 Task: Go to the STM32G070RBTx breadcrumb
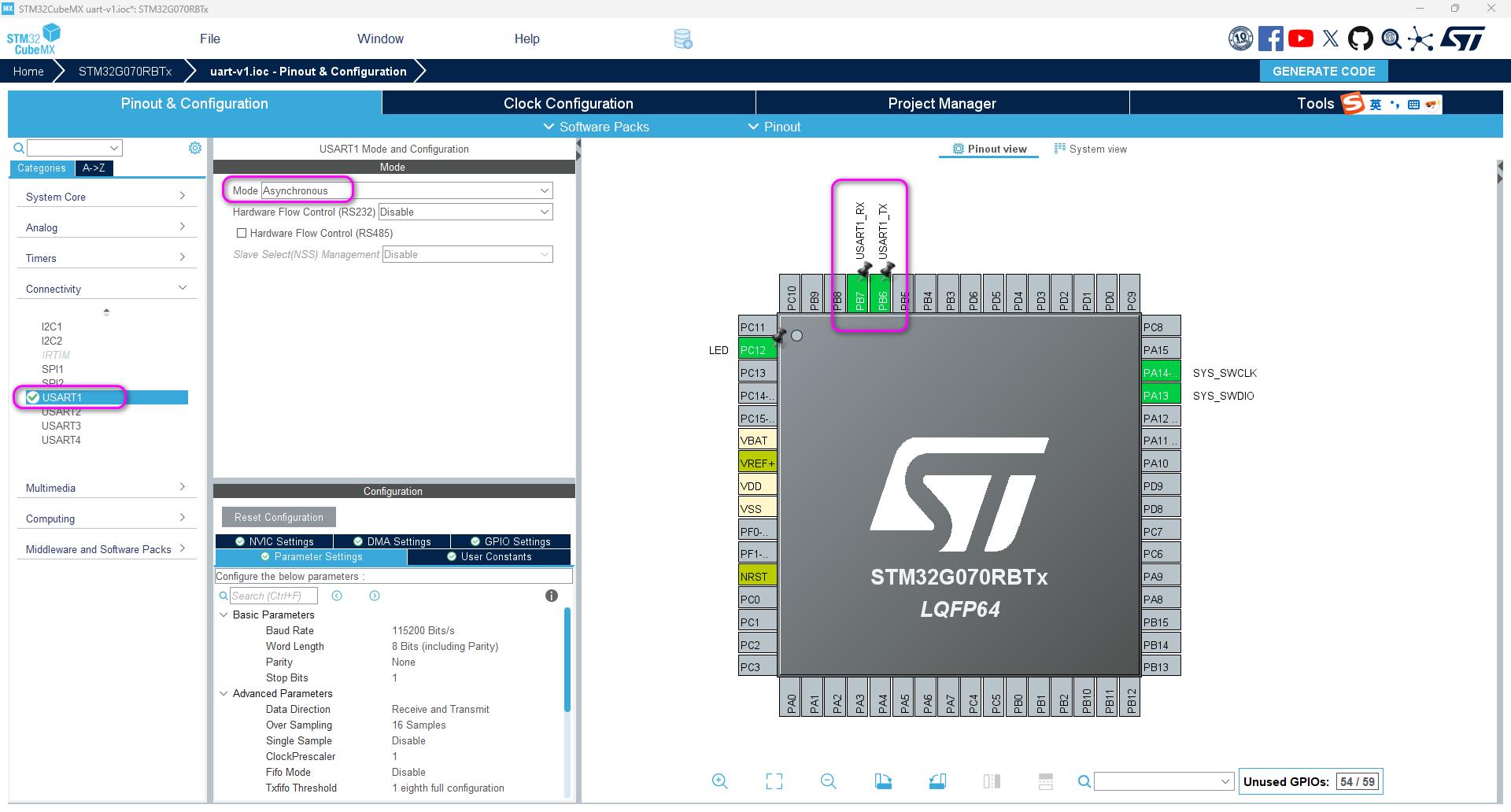click(x=125, y=71)
